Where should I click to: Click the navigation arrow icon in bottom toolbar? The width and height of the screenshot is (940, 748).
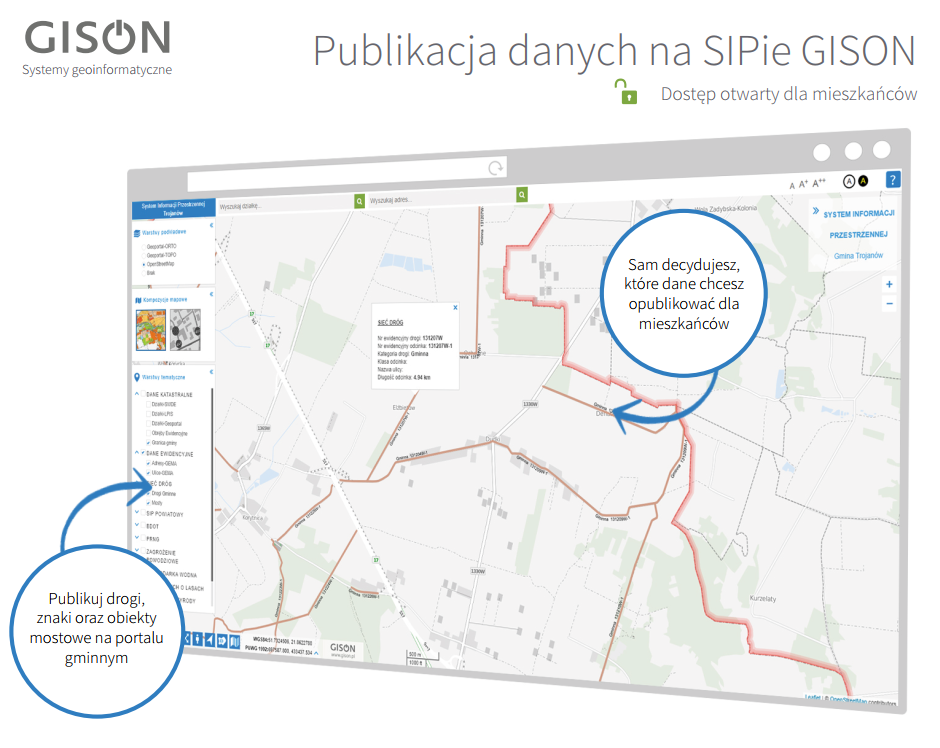click(x=210, y=640)
